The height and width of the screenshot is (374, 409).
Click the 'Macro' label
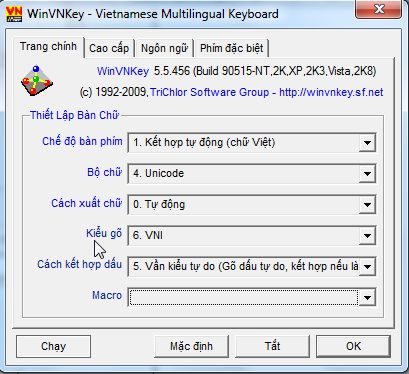pos(107,295)
